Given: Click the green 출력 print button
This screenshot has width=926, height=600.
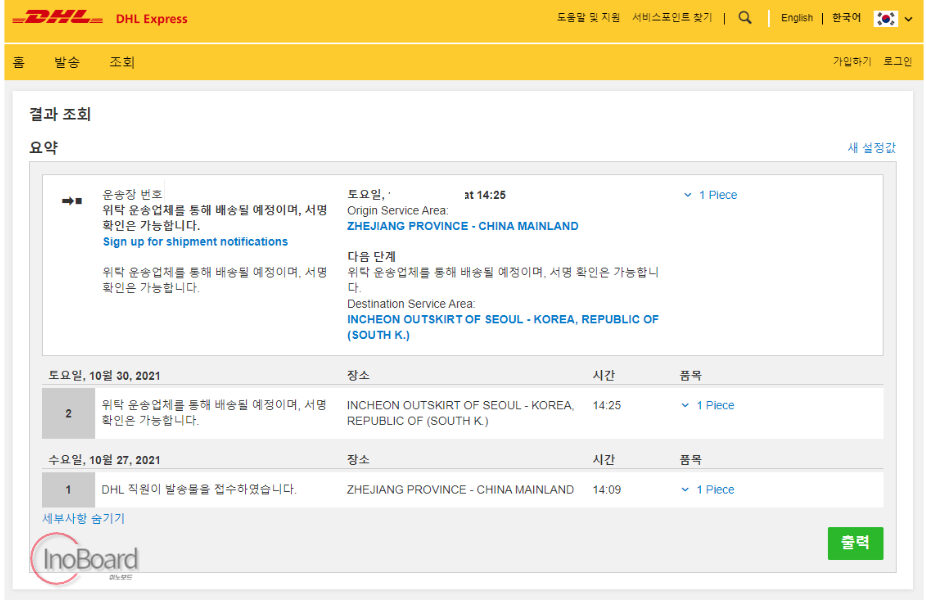Looking at the screenshot, I should coord(855,543).
